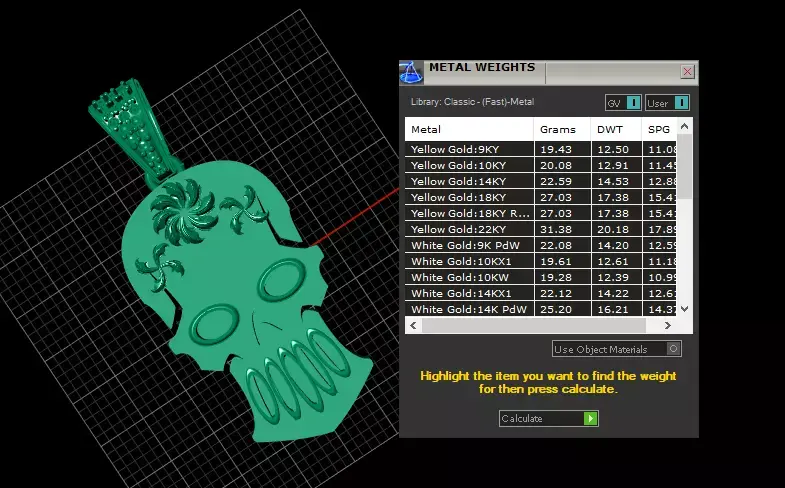Viewport: 785px width, 488px height.
Task: Click the table's scroll up arrow
Action: point(684,127)
